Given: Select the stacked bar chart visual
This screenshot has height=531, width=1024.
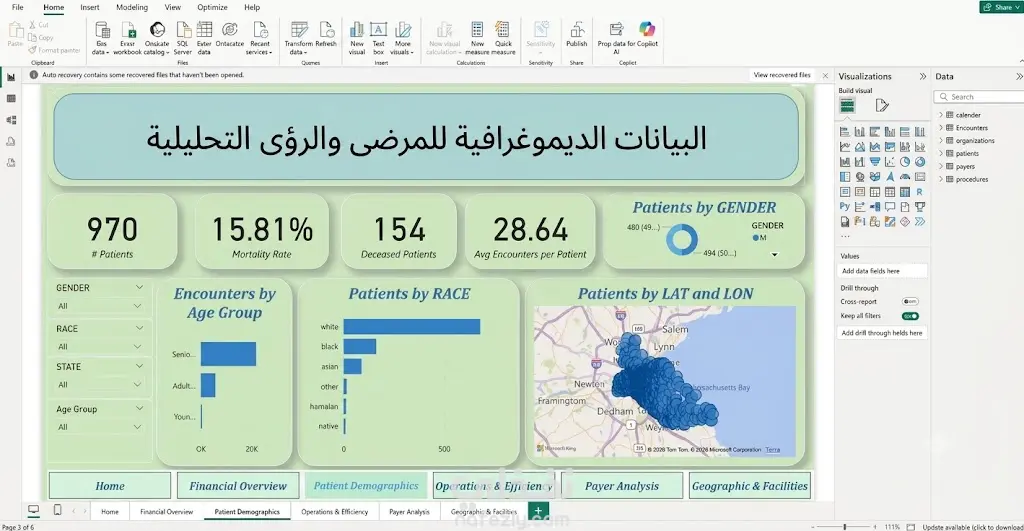Looking at the screenshot, I should pos(845,131).
